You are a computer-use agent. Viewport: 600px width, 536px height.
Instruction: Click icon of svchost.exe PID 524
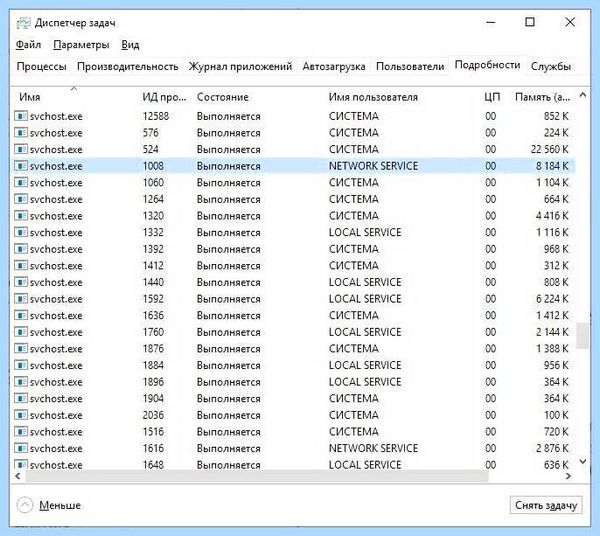point(21,149)
